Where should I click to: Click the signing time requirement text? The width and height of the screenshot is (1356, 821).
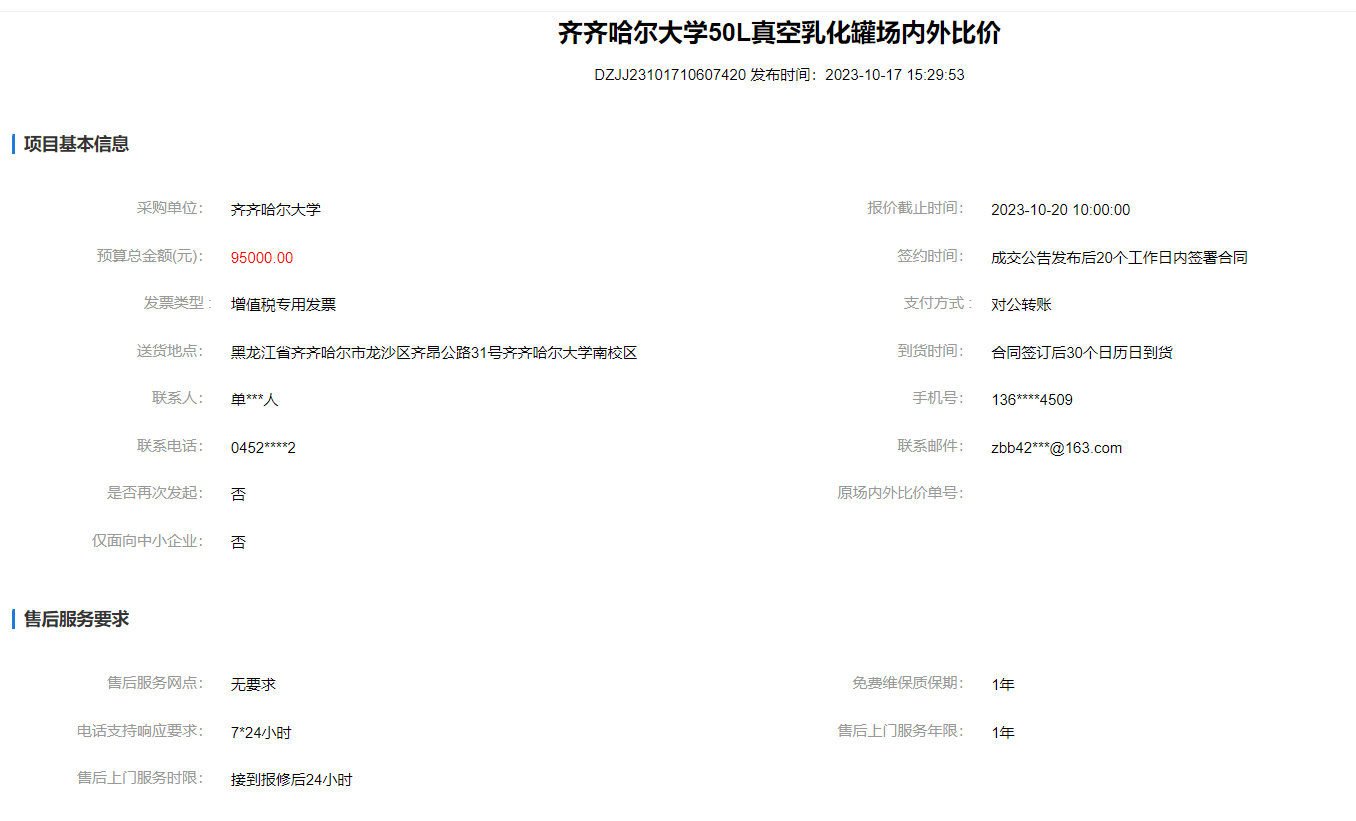coord(1119,258)
